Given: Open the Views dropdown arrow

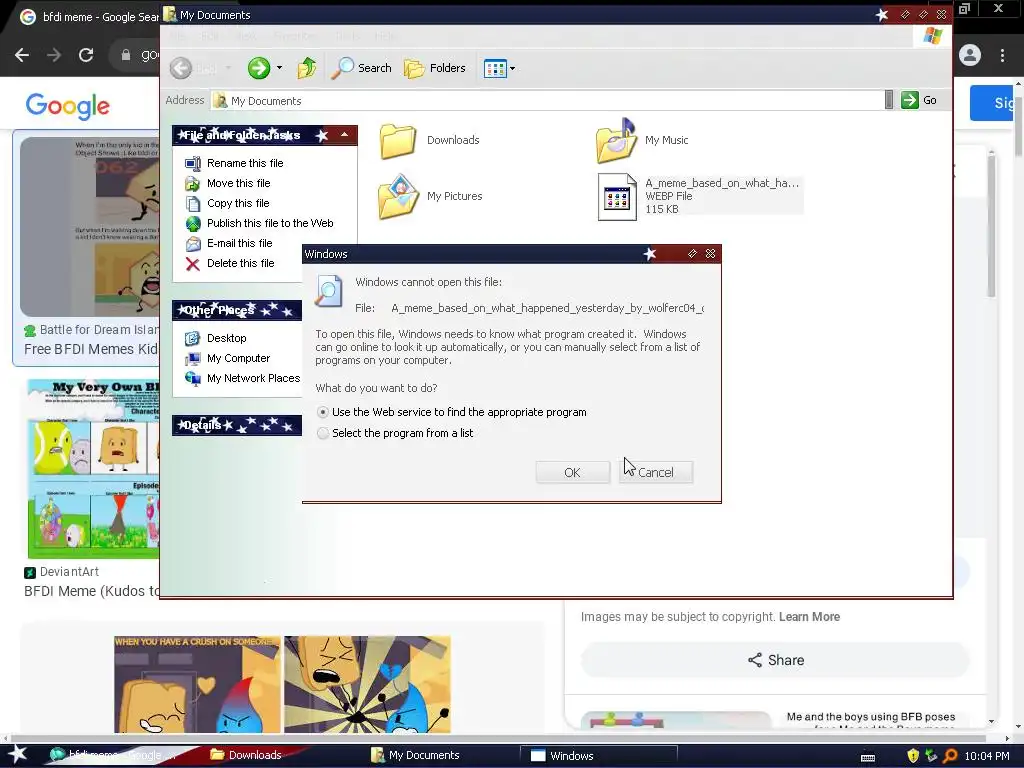Looking at the screenshot, I should (513, 69).
